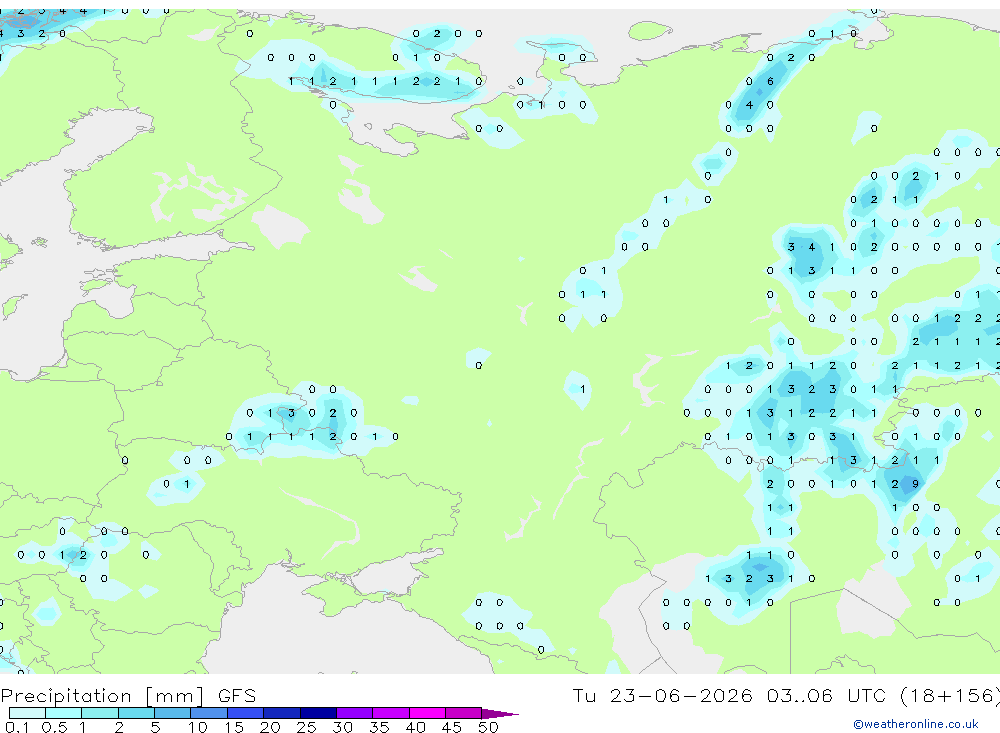Click the 1–2 mm legend color swatch

click(x=100, y=713)
